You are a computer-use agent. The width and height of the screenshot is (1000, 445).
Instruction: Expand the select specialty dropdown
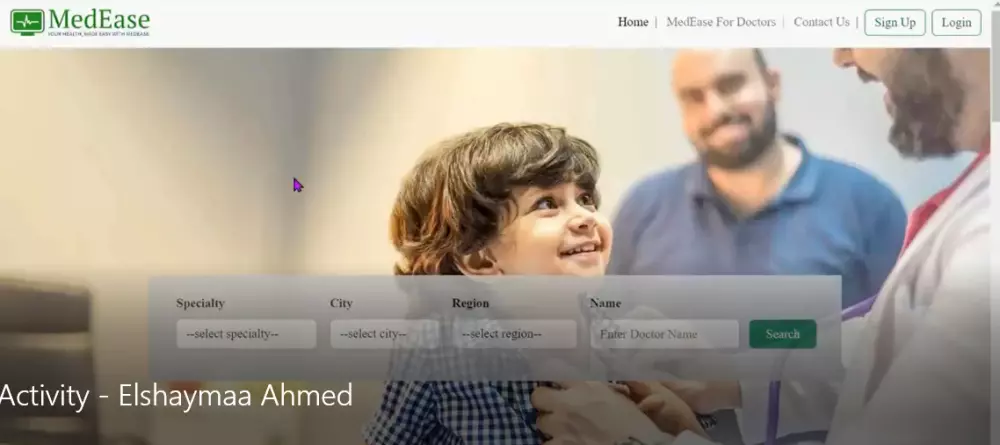pyautogui.click(x=246, y=334)
